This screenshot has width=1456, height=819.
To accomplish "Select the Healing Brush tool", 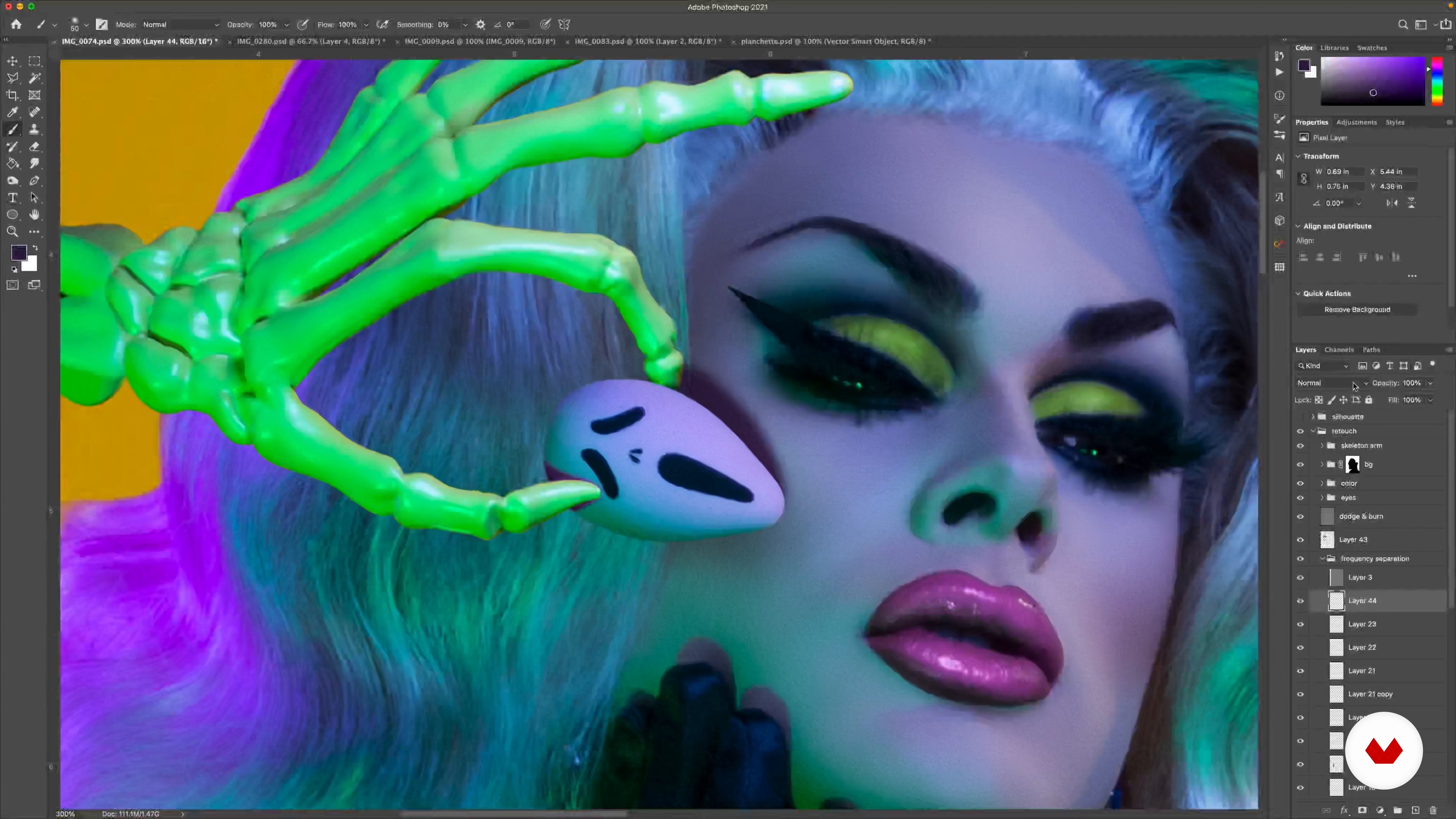I will [35, 112].
